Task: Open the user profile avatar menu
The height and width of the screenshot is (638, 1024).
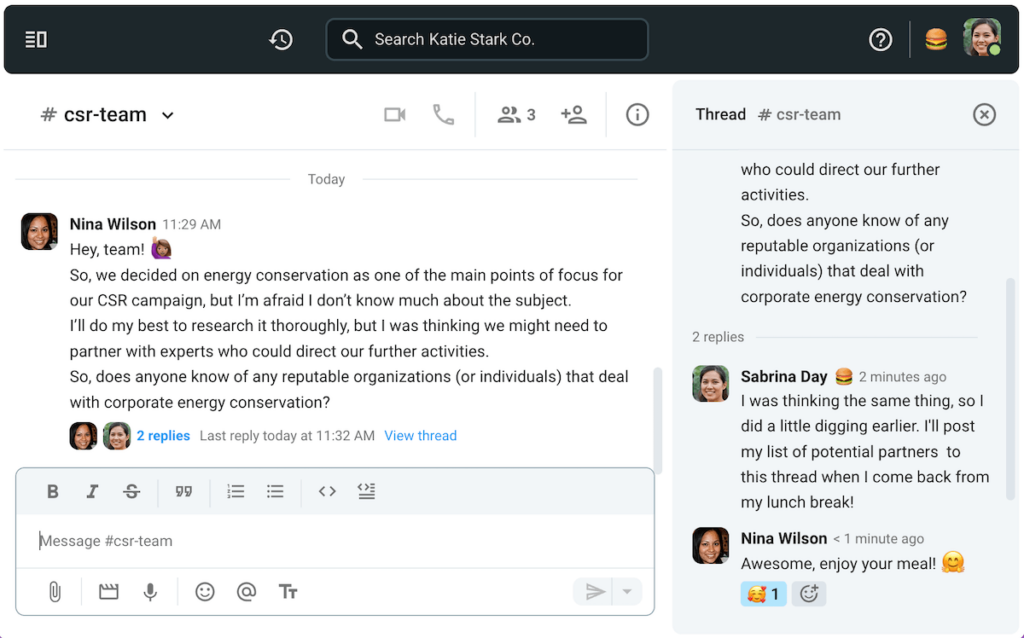Action: pos(981,38)
